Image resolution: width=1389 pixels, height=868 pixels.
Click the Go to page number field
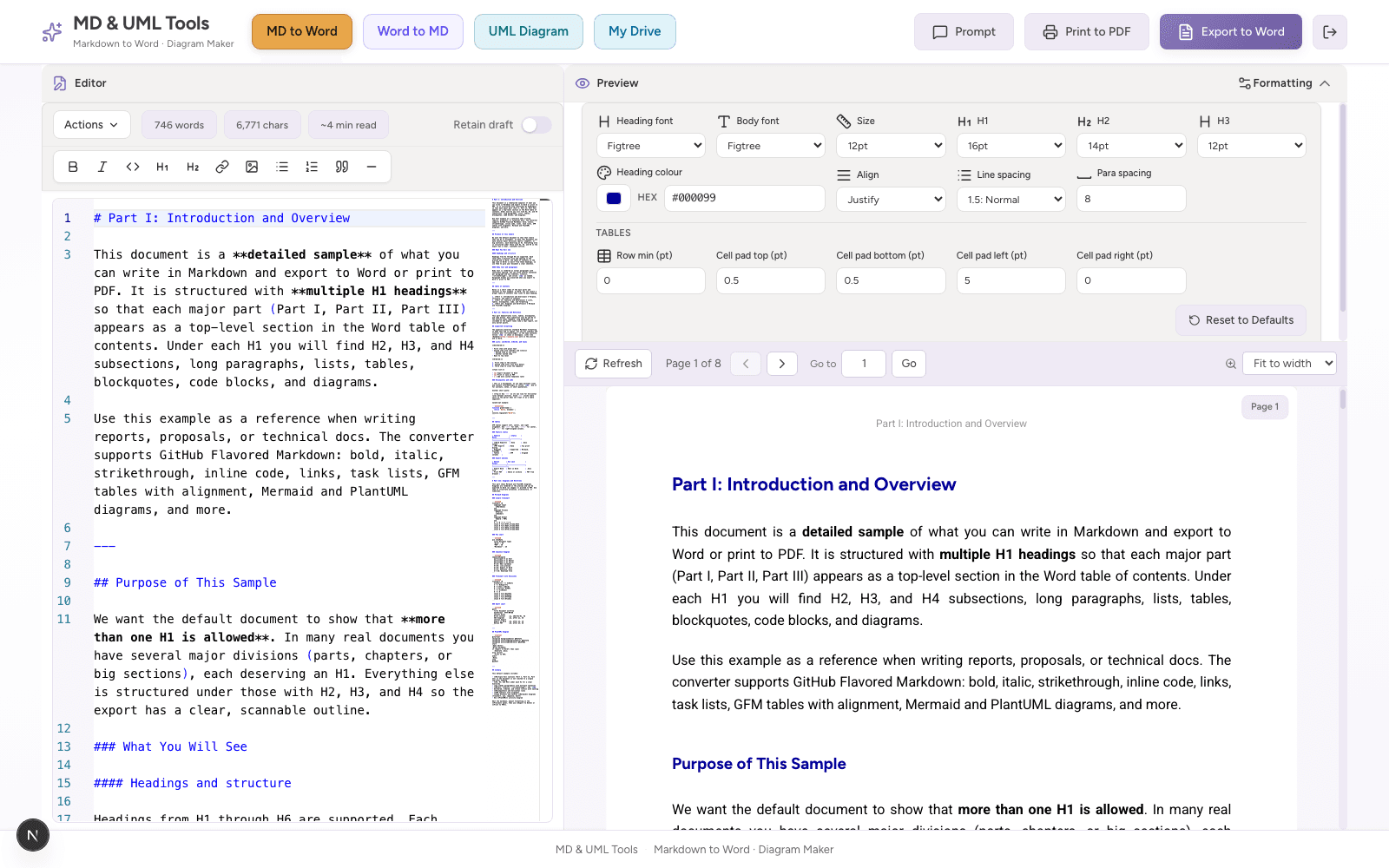(x=864, y=364)
